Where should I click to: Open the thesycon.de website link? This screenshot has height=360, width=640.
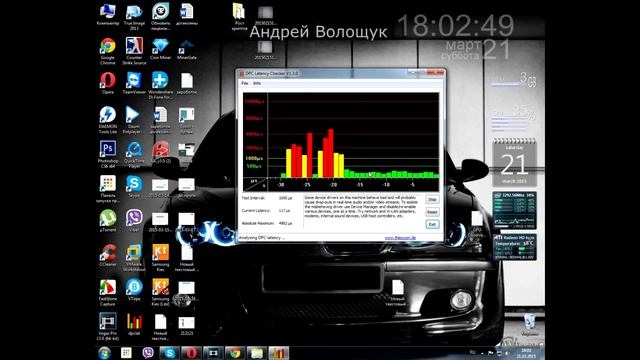pos(400,238)
